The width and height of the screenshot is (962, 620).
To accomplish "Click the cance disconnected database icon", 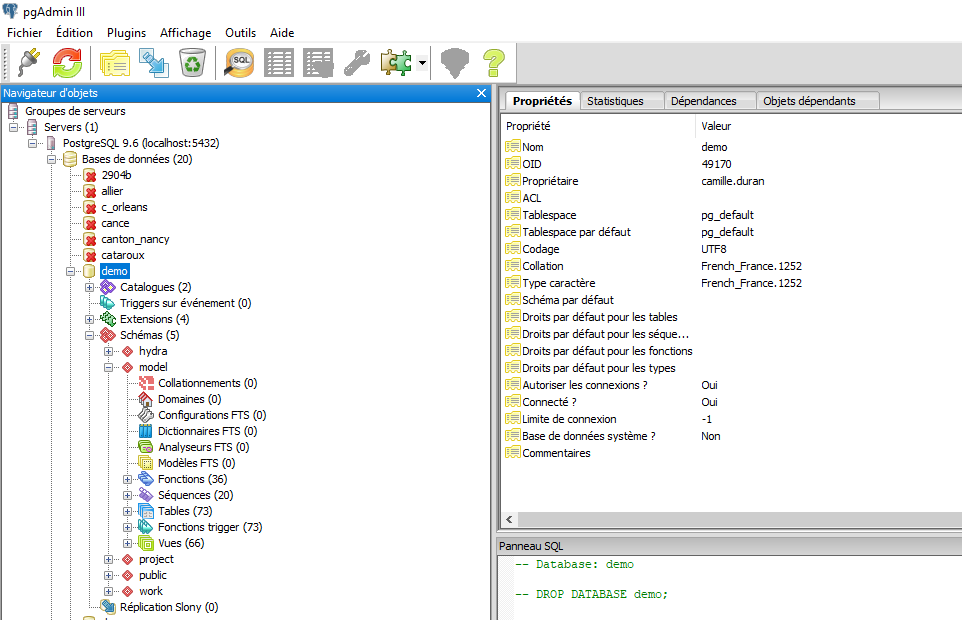I will coord(90,223).
